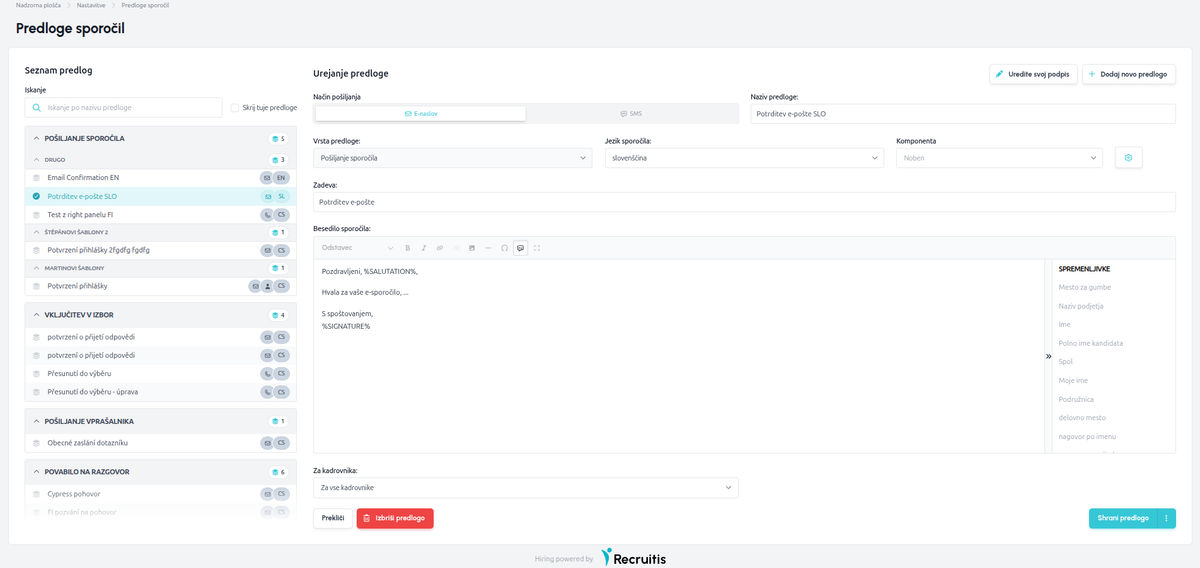Switch sending method to SMS
Viewport: 1200px width, 568px height.
[x=631, y=114]
